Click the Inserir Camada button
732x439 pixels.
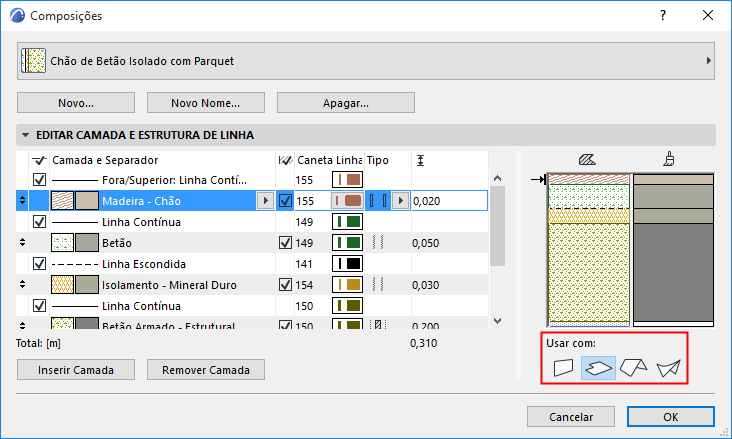(76, 370)
